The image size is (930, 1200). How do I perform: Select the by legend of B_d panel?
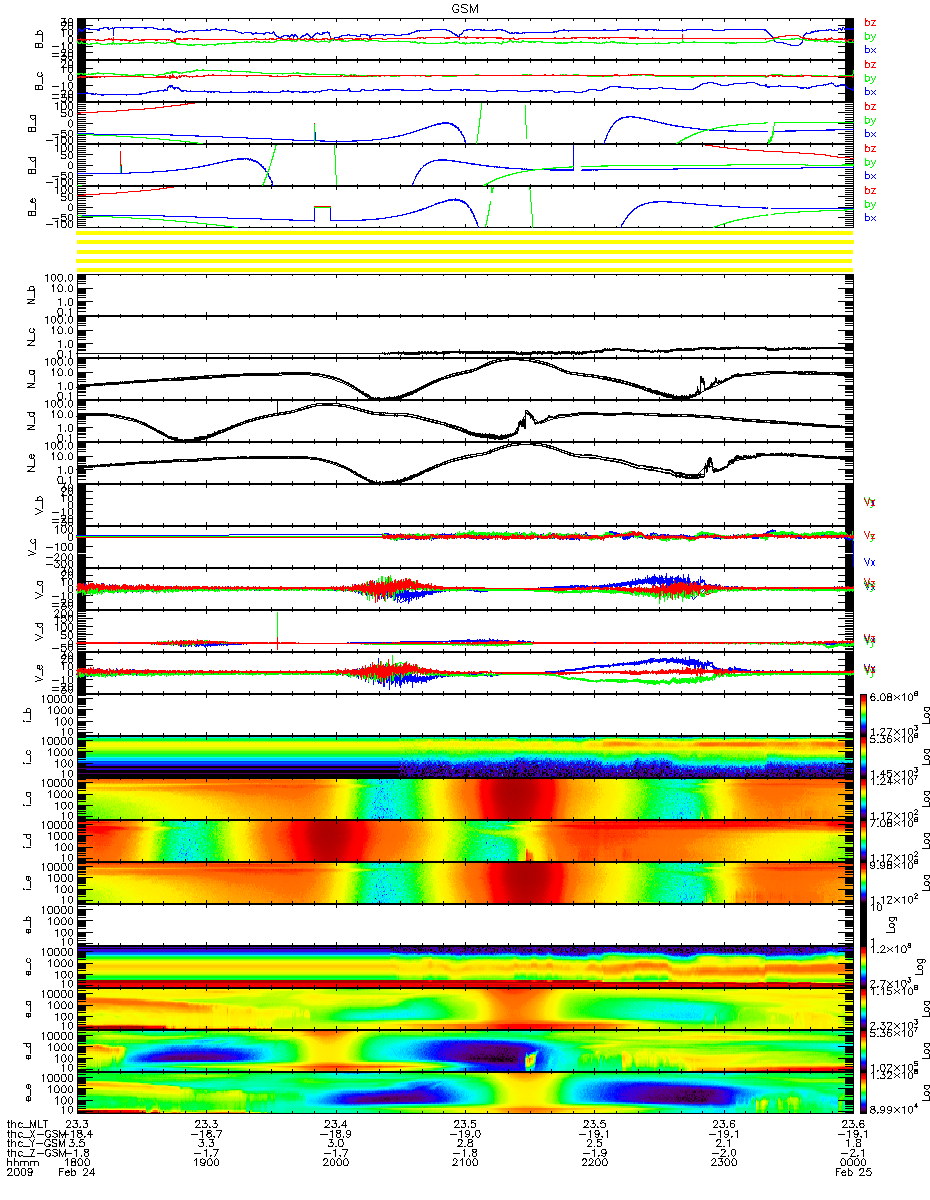coord(870,162)
